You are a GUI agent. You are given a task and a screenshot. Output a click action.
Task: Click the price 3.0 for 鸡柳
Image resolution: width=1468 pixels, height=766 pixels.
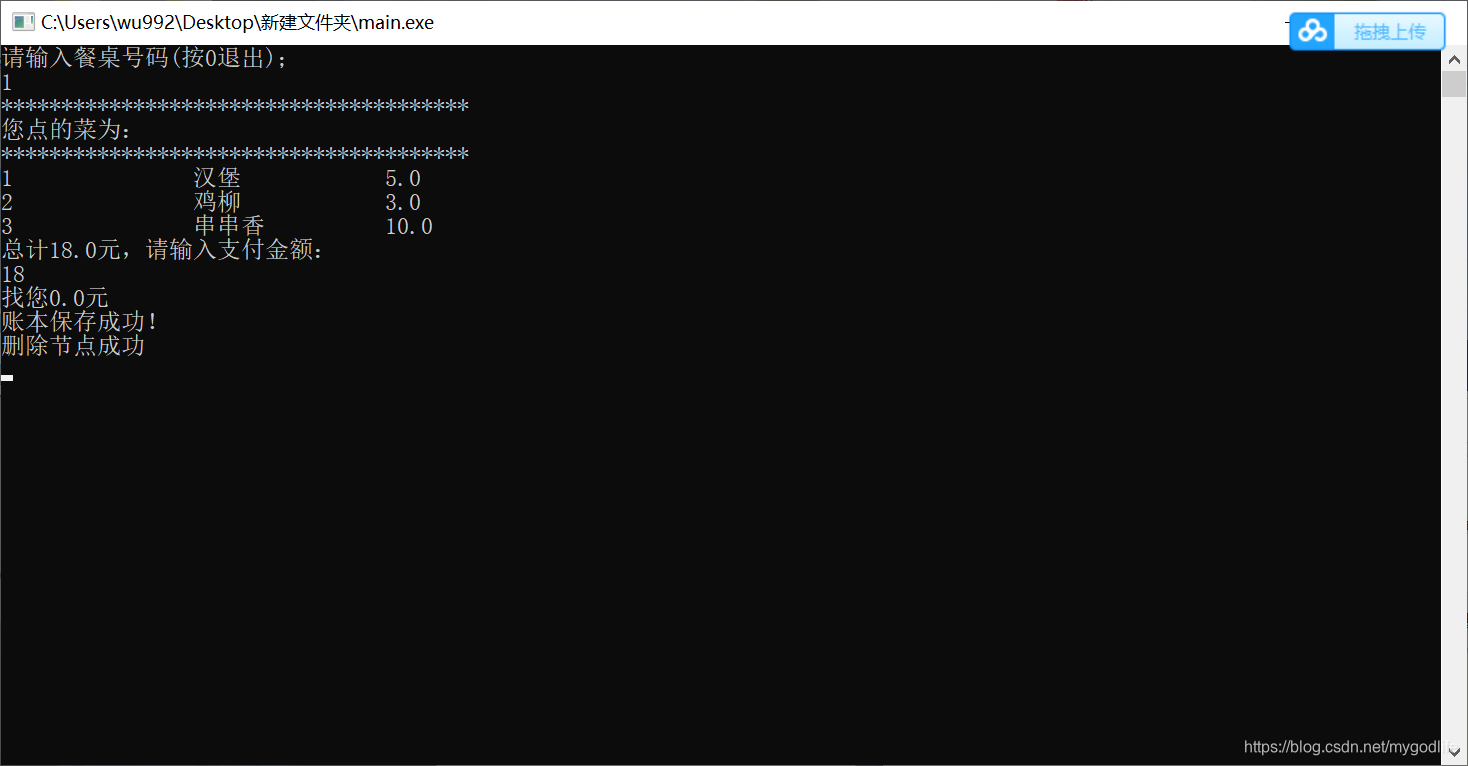403,202
